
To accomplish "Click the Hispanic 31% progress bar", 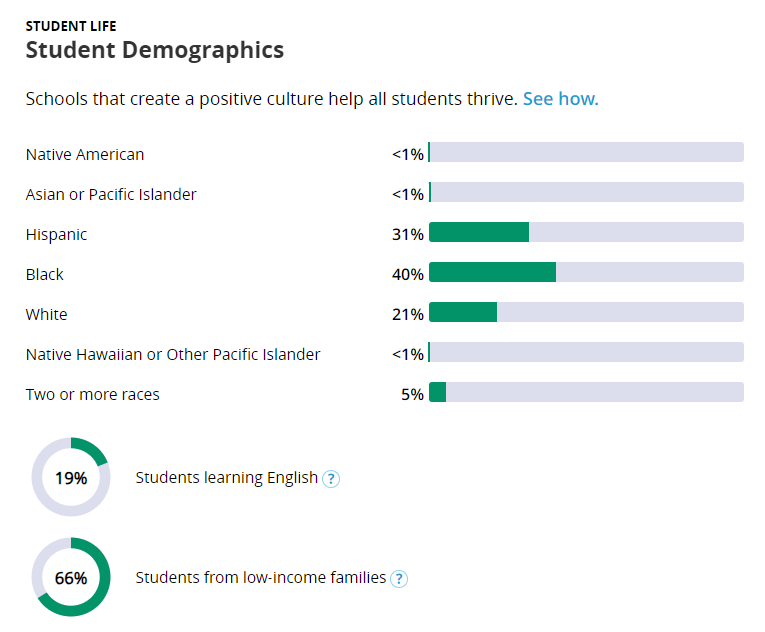I will coord(585,232).
